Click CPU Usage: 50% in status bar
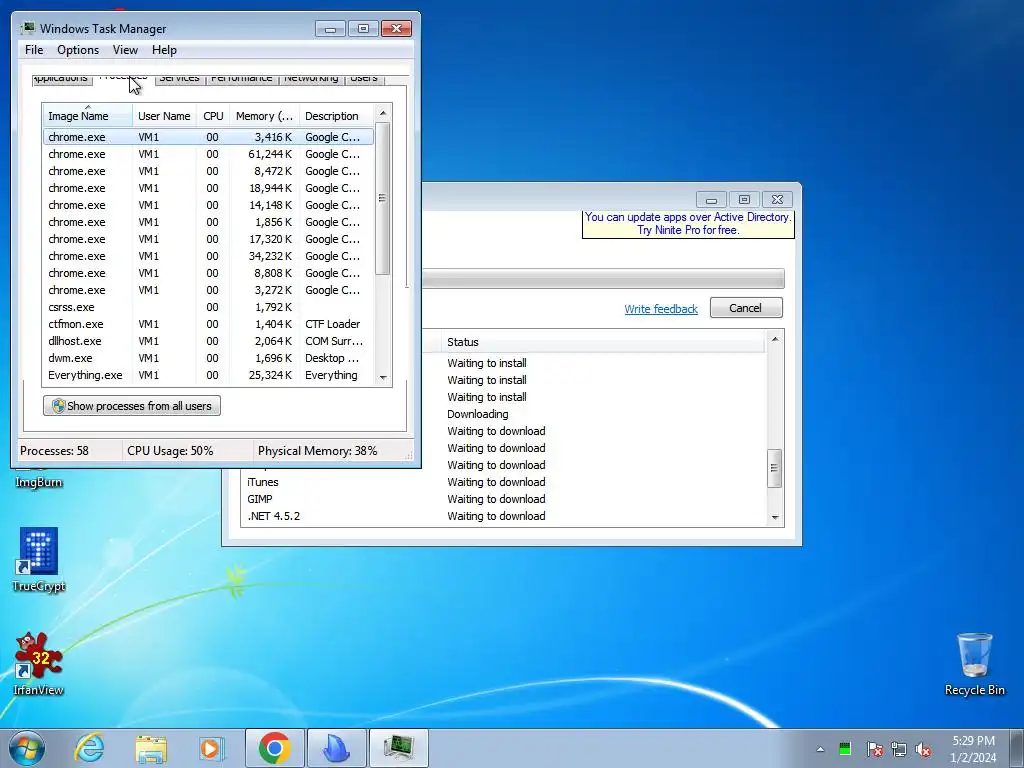 170,451
